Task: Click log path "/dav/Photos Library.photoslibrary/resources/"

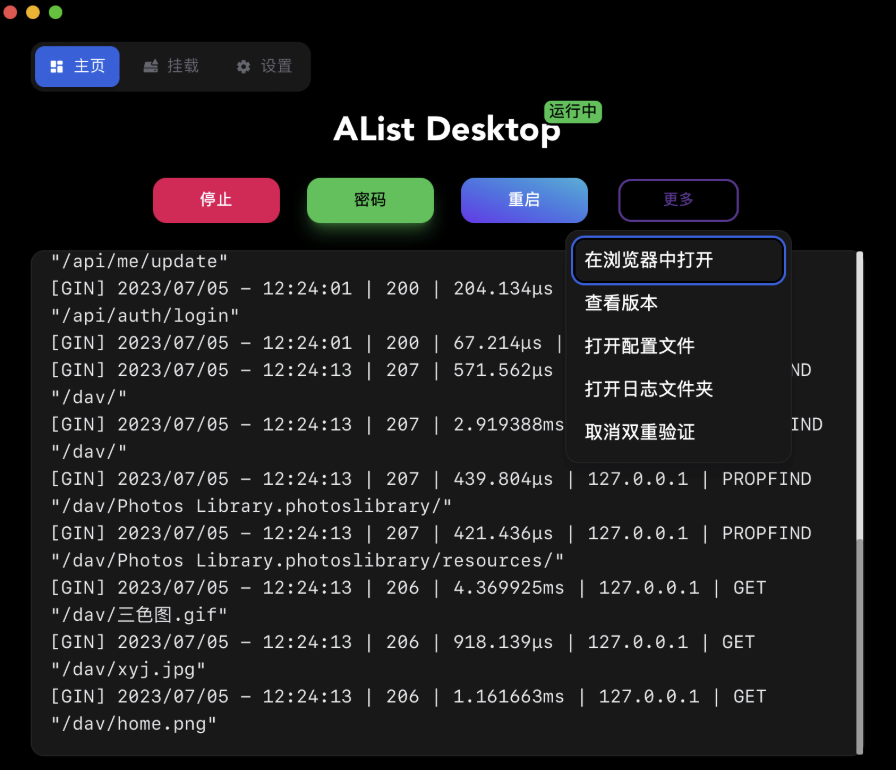Action: (307, 560)
